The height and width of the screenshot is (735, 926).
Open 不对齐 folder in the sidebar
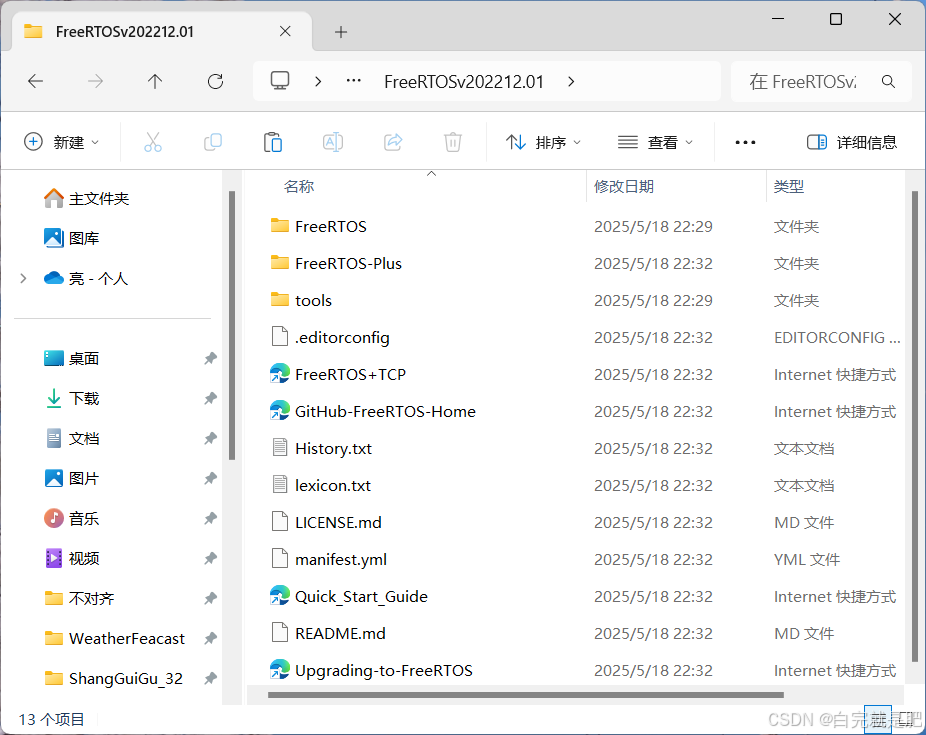pos(79,598)
